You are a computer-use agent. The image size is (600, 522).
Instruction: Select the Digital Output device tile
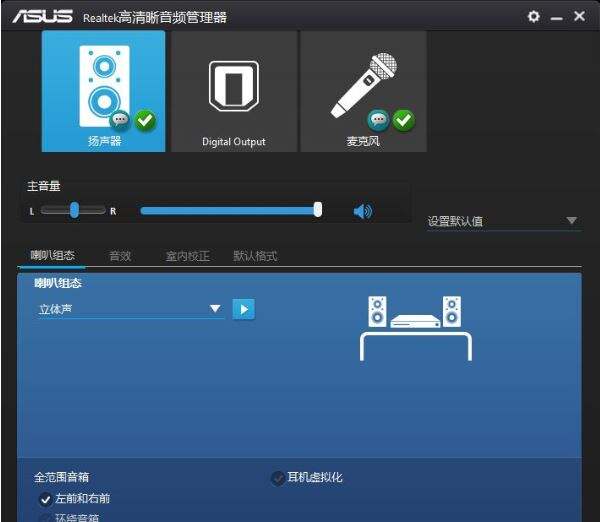(x=234, y=91)
